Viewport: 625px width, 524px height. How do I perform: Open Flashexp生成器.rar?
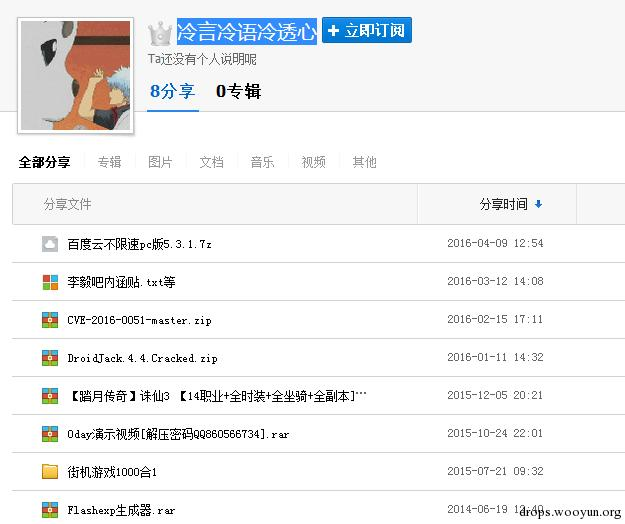coord(121,510)
